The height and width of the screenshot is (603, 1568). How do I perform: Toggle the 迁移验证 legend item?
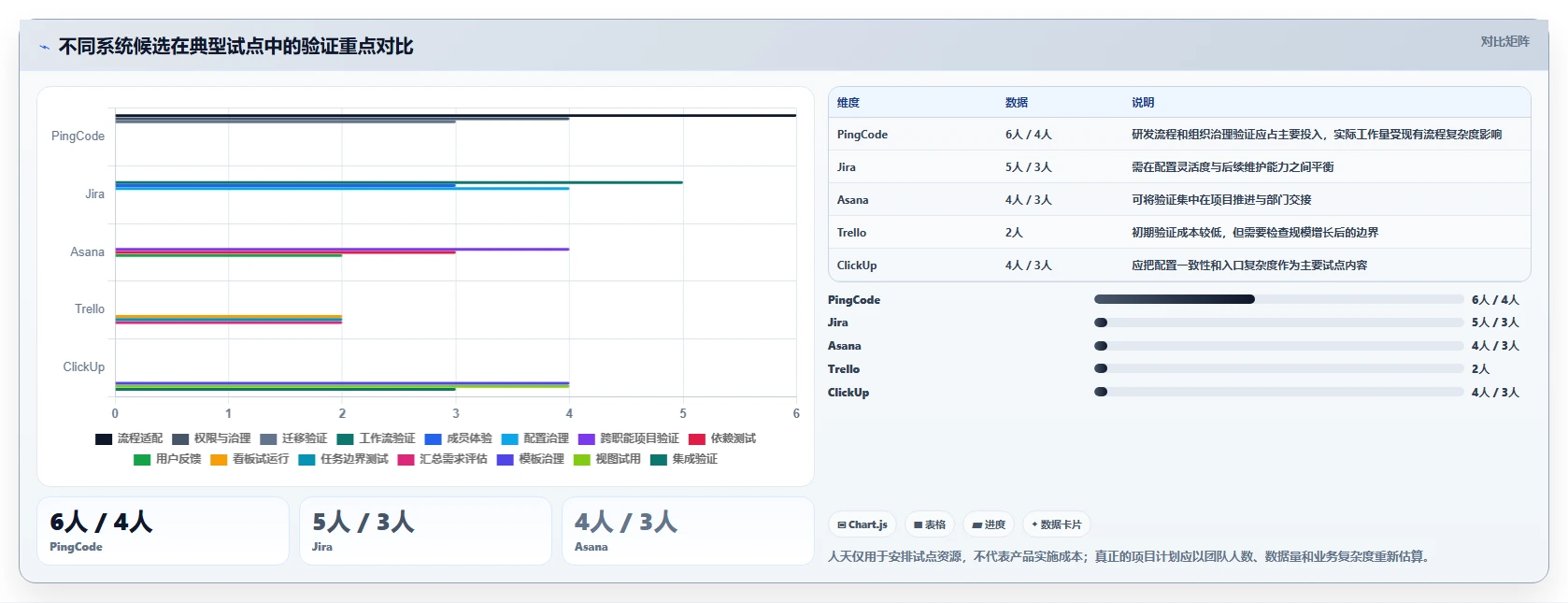click(293, 438)
